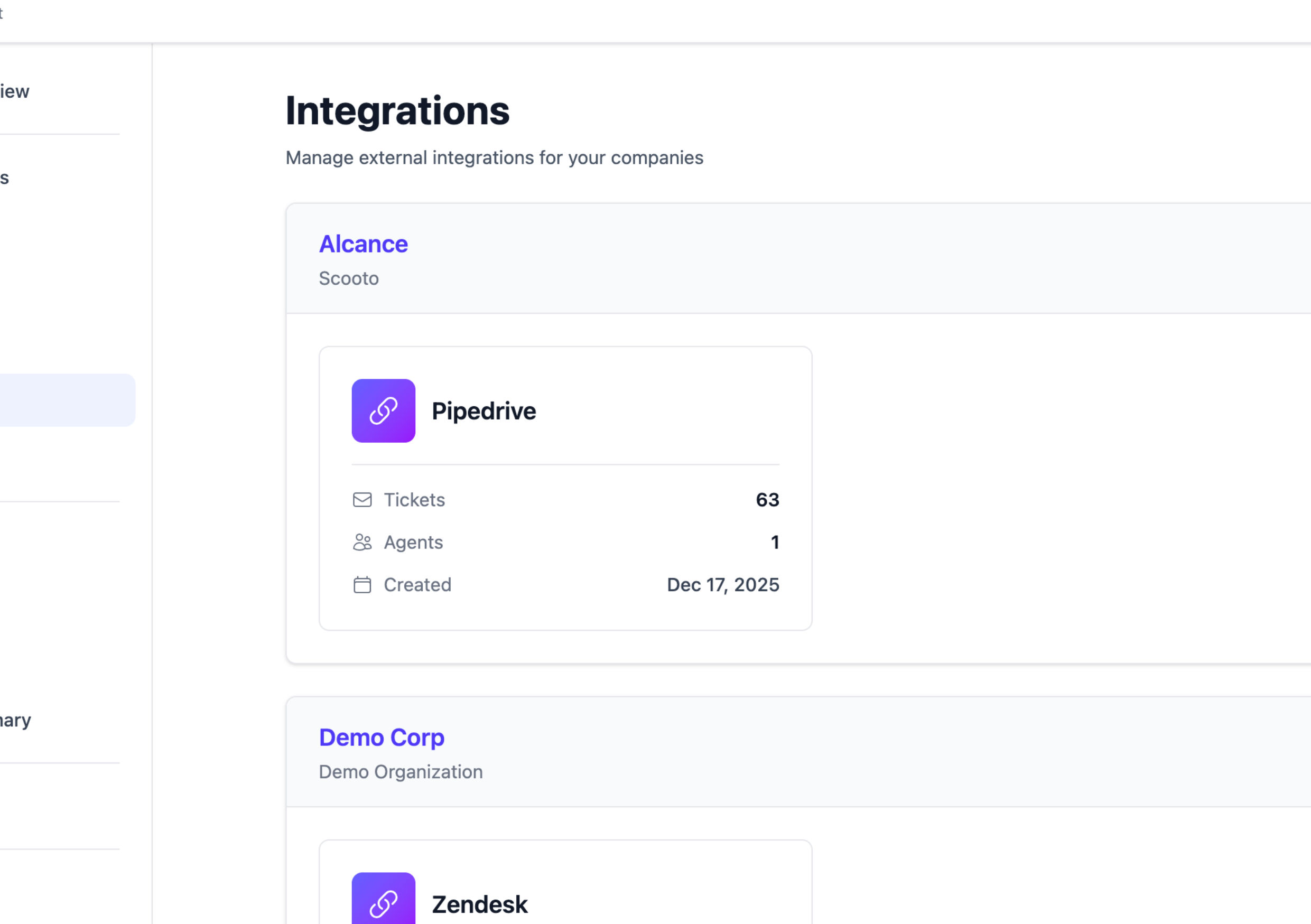Viewport: 1311px width, 924px height.
Task: Open the Alcance company page
Action: (364, 244)
